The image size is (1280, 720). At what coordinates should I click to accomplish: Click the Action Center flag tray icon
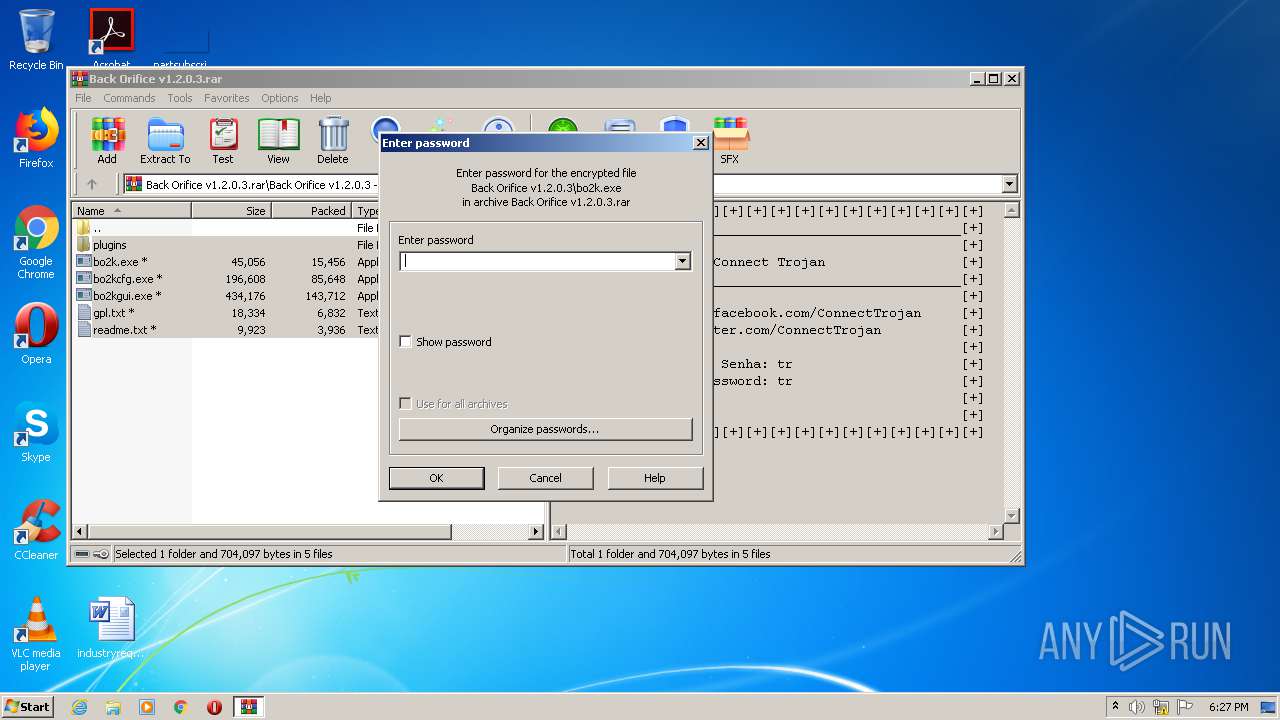click(x=1185, y=707)
